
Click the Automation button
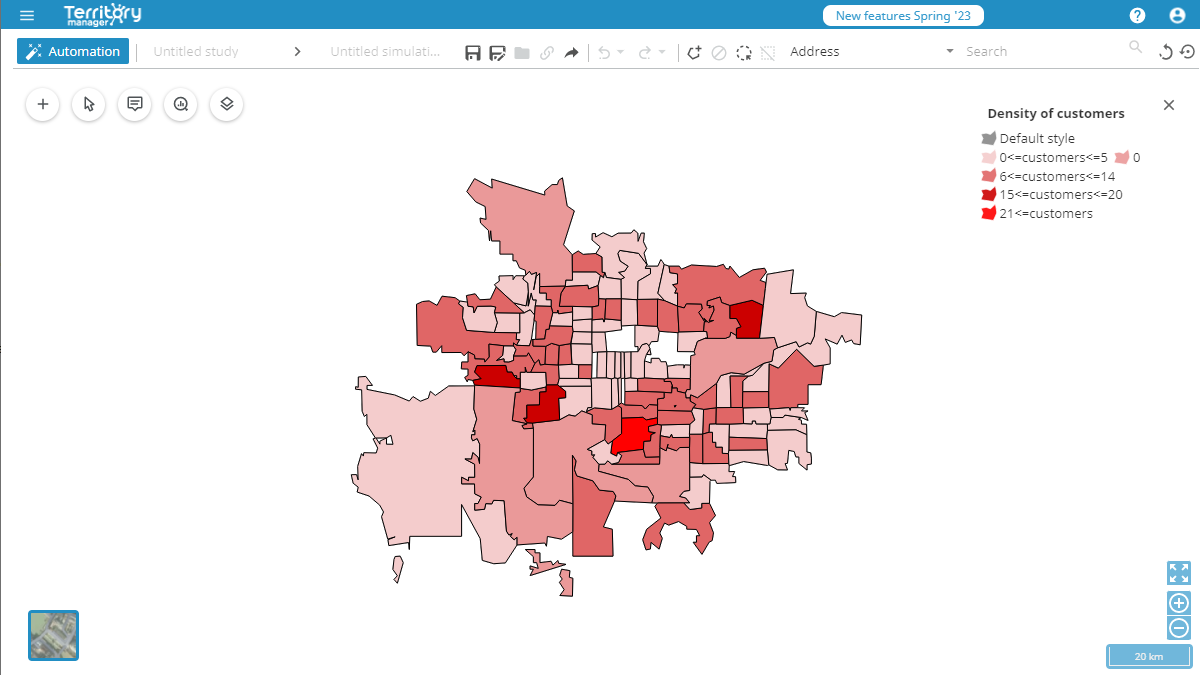[x=73, y=52]
